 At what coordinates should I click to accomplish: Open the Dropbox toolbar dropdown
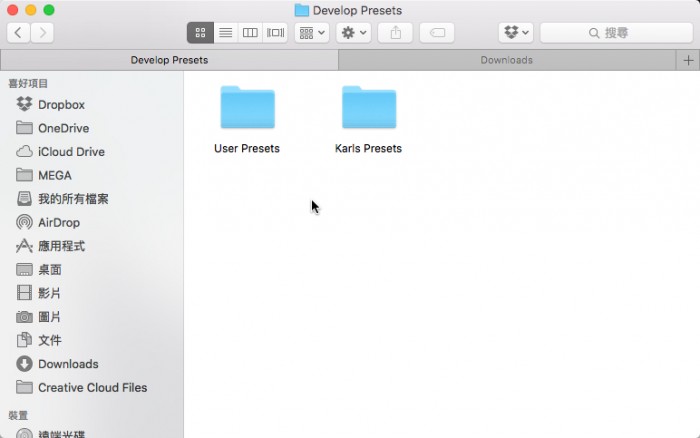(516, 33)
